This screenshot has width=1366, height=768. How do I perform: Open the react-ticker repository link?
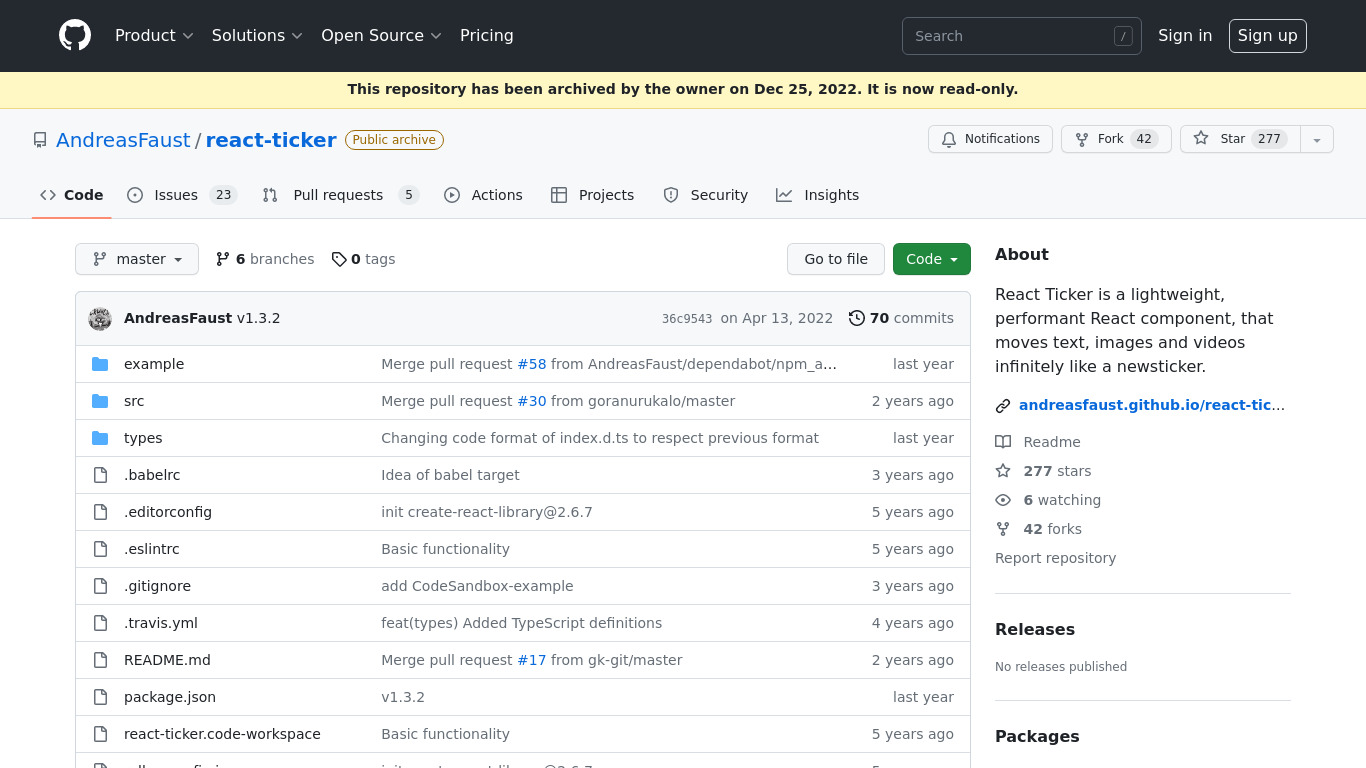pyautogui.click(x=271, y=140)
